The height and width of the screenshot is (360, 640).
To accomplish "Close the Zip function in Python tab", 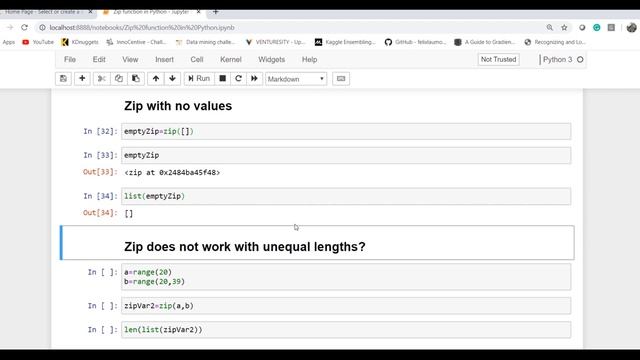I will pos(198,12).
